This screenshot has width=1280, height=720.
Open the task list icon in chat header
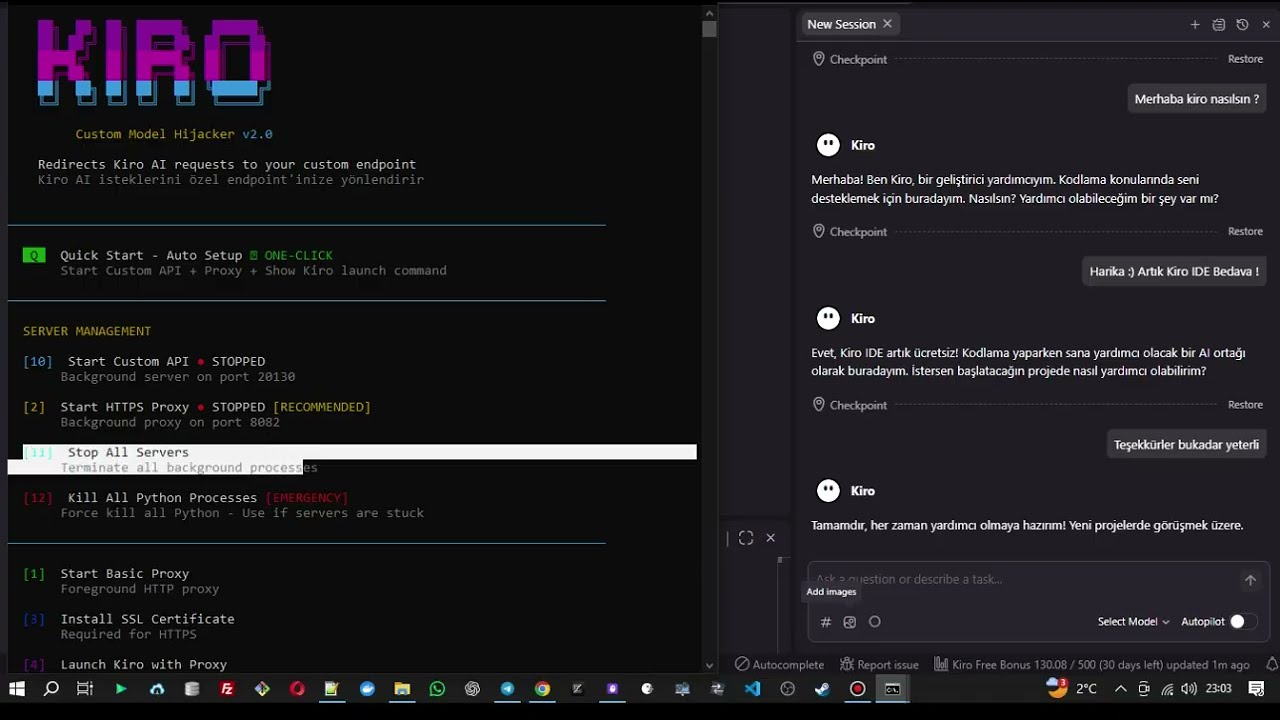click(x=1218, y=24)
